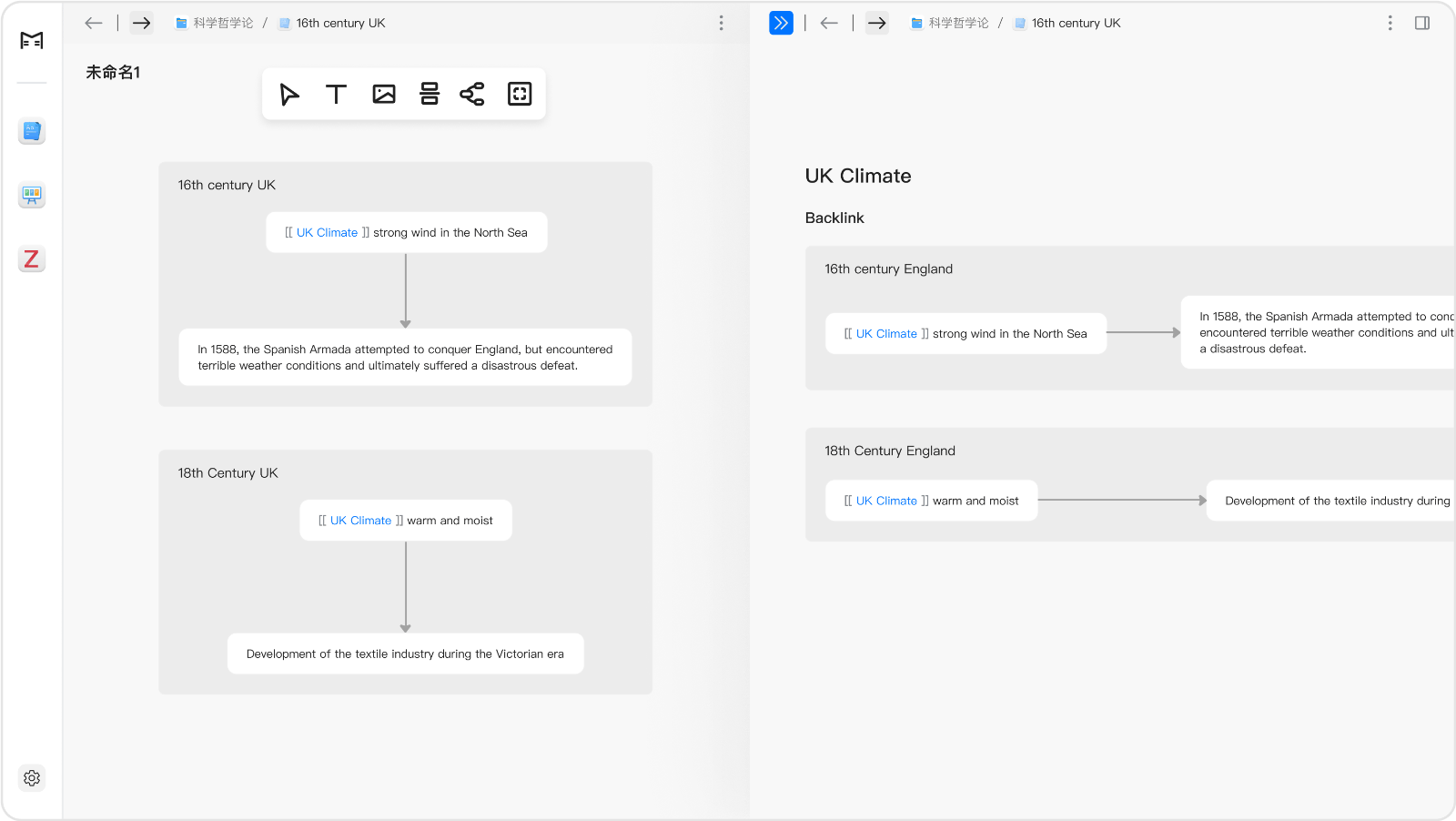Select the Text tool in toolbar

coord(336,95)
